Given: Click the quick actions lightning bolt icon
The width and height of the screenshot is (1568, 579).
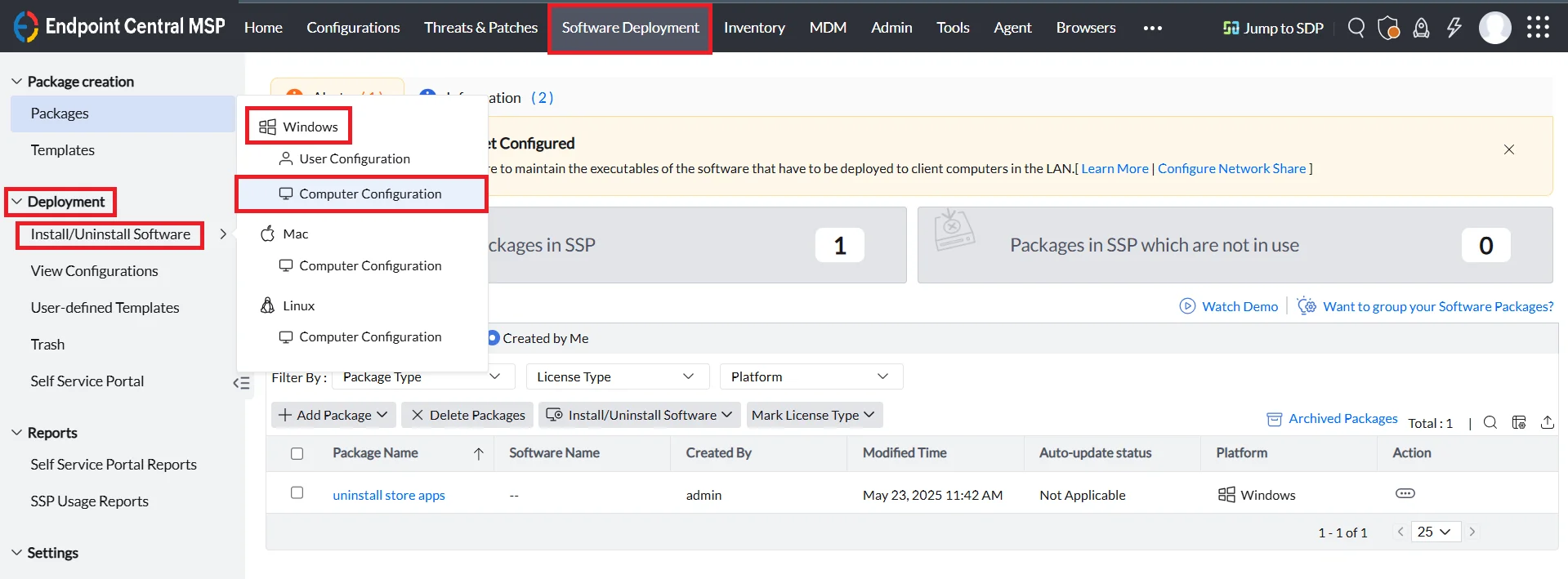Looking at the screenshot, I should coord(1454,28).
